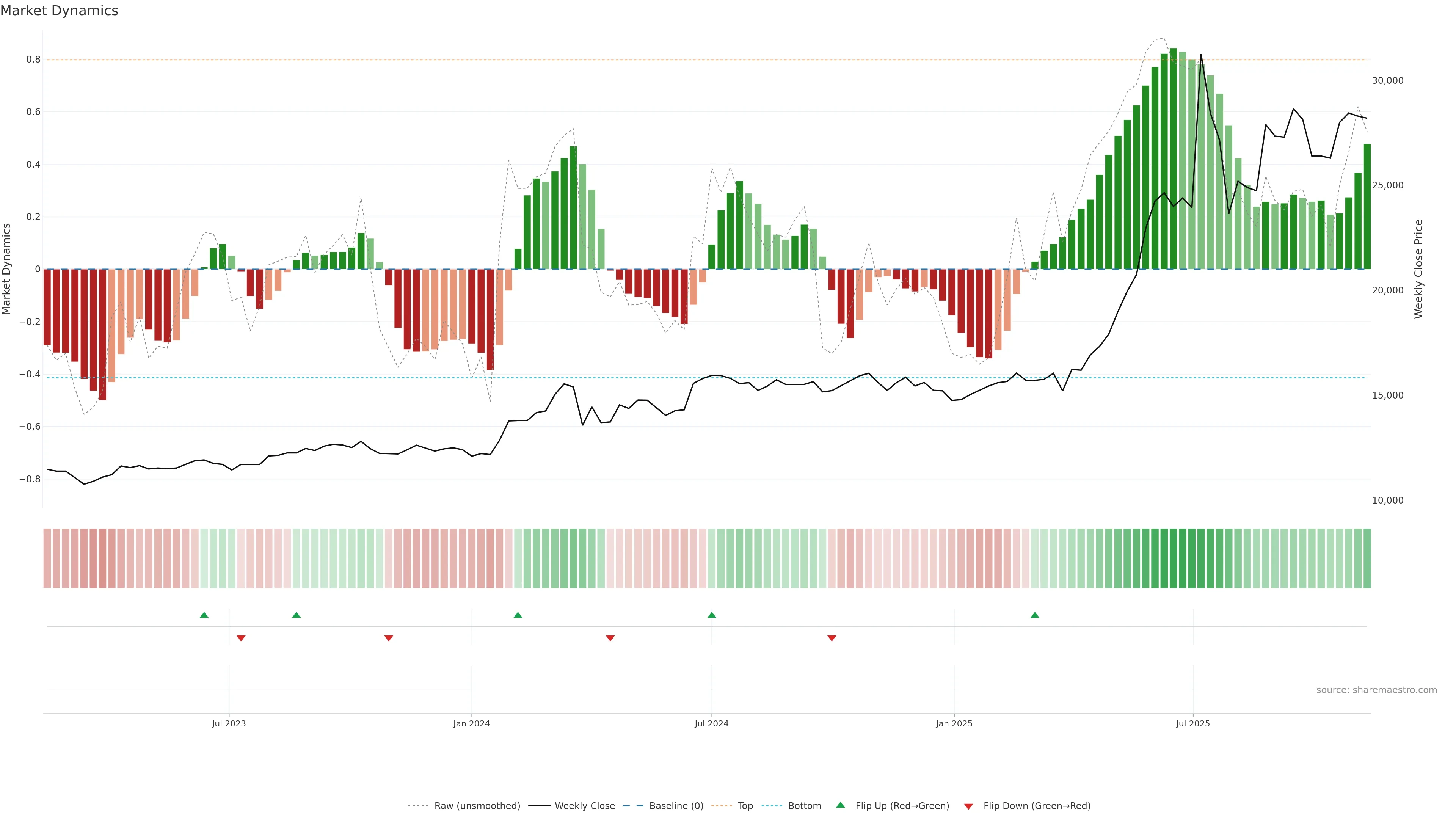The height and width of the screenshot is (819, 1456).
Task: Click the Market Dynamics chart title
Action: point(60,11)
